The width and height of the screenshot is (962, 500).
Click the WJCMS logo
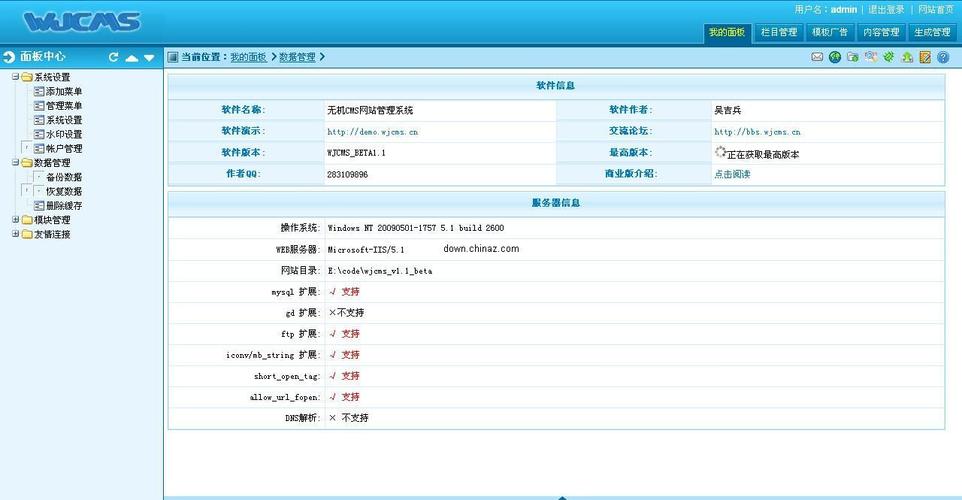pyautogui.click(x=82, y=22)
